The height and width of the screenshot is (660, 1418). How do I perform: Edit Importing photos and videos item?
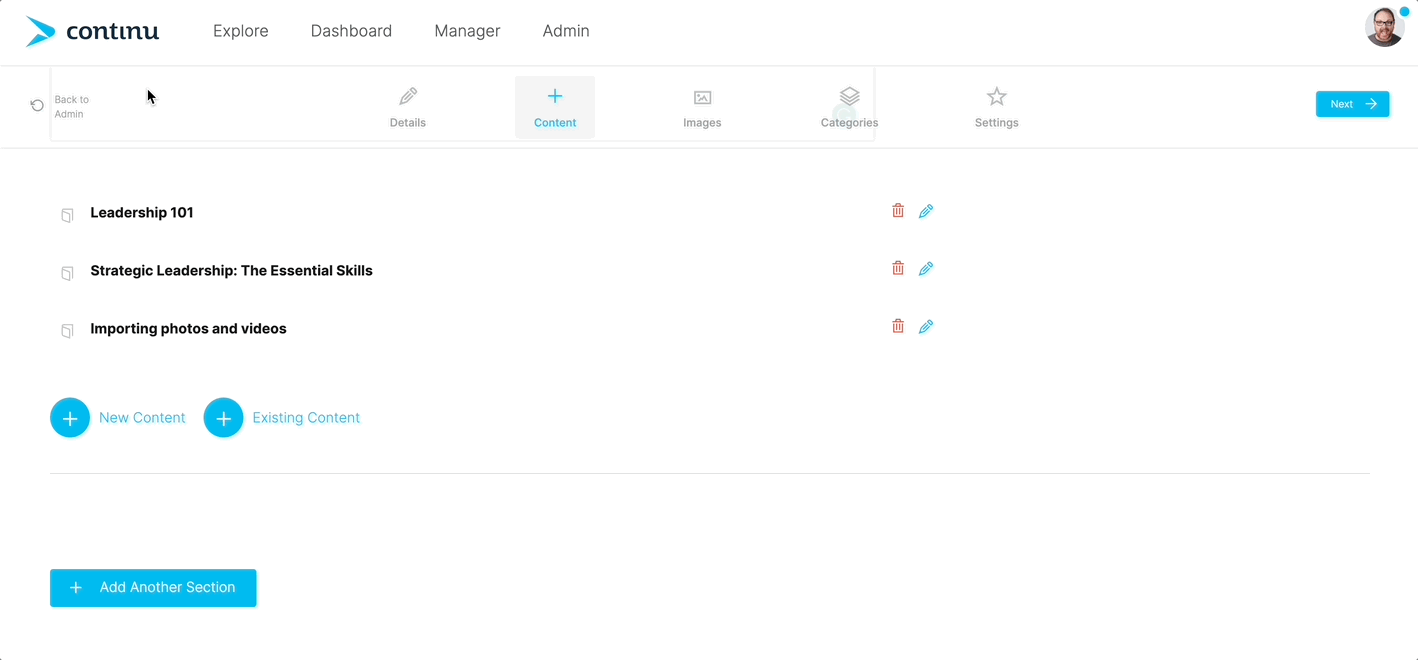coord(926,327)
